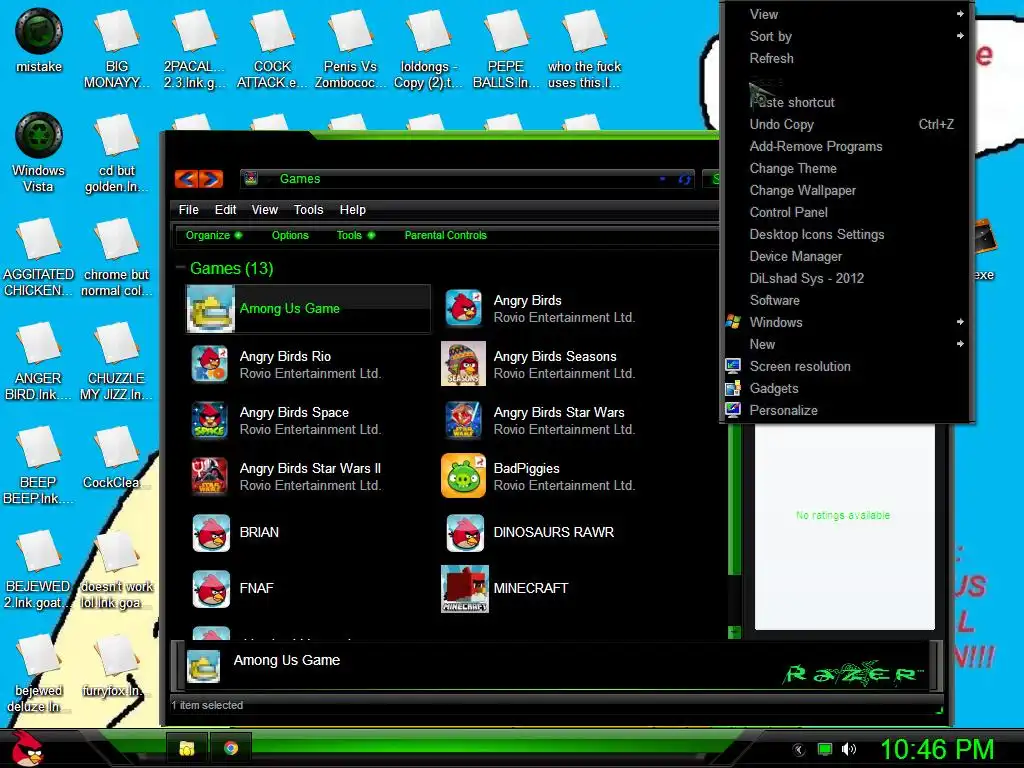Choose Change Theme from context menu
This screenshot has height=768, width=1024.
point(847,168)
